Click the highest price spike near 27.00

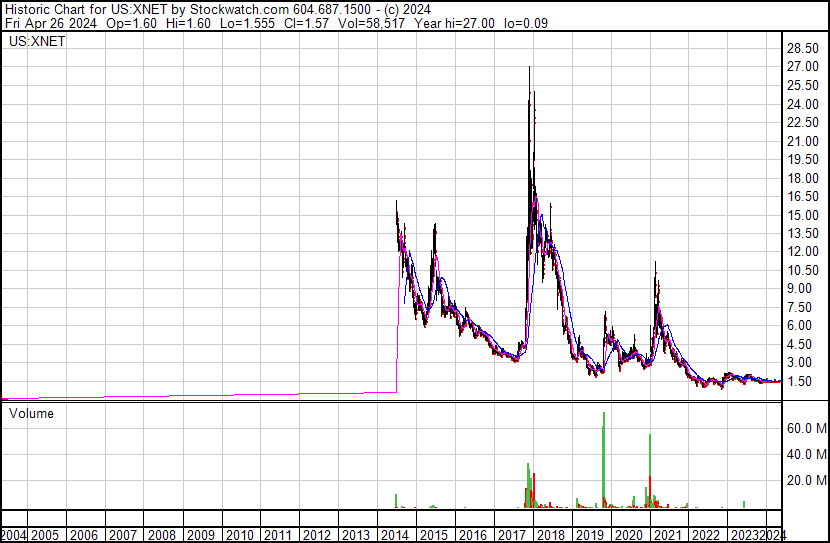529,68
